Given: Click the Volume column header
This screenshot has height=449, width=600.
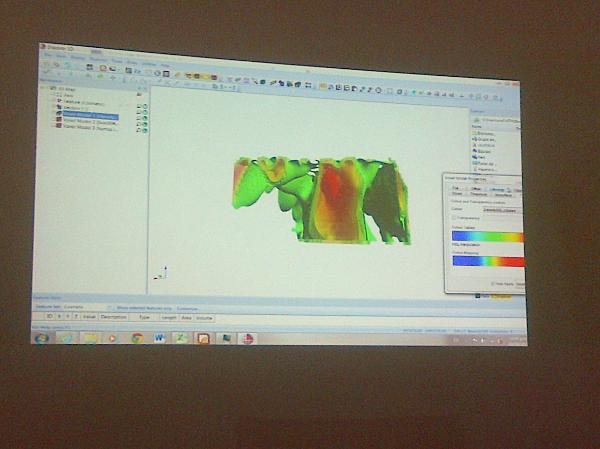Looking at the screenshot, I should click(204, 316).
